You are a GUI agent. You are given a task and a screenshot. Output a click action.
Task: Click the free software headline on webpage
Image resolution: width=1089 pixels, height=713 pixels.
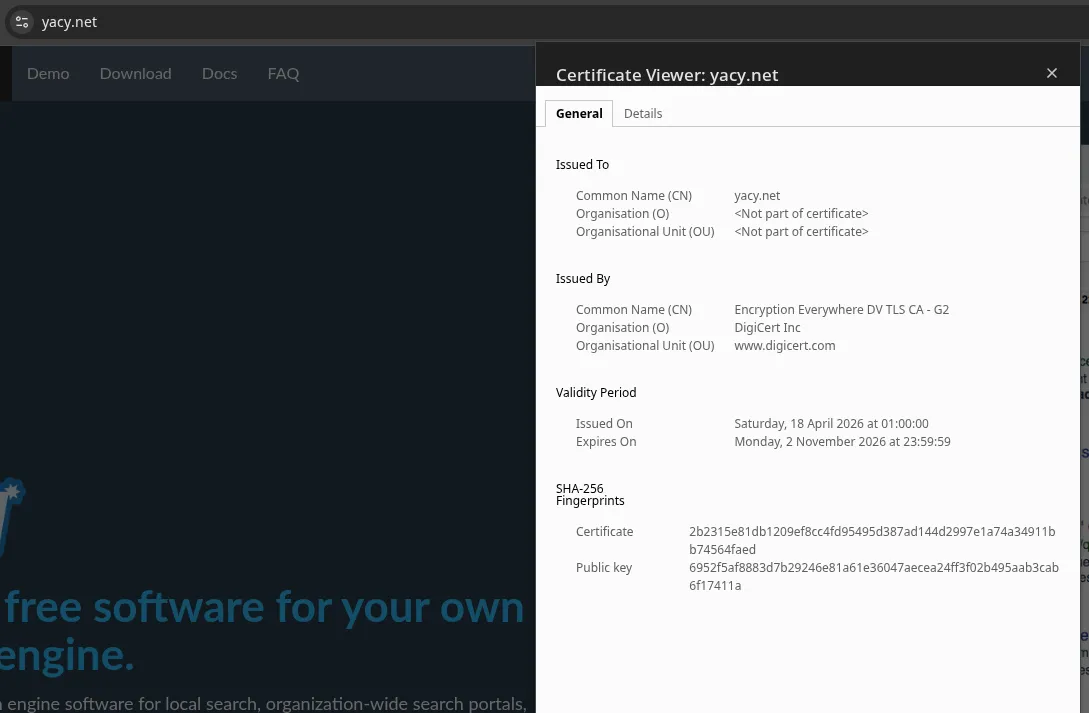pos(262,630)
